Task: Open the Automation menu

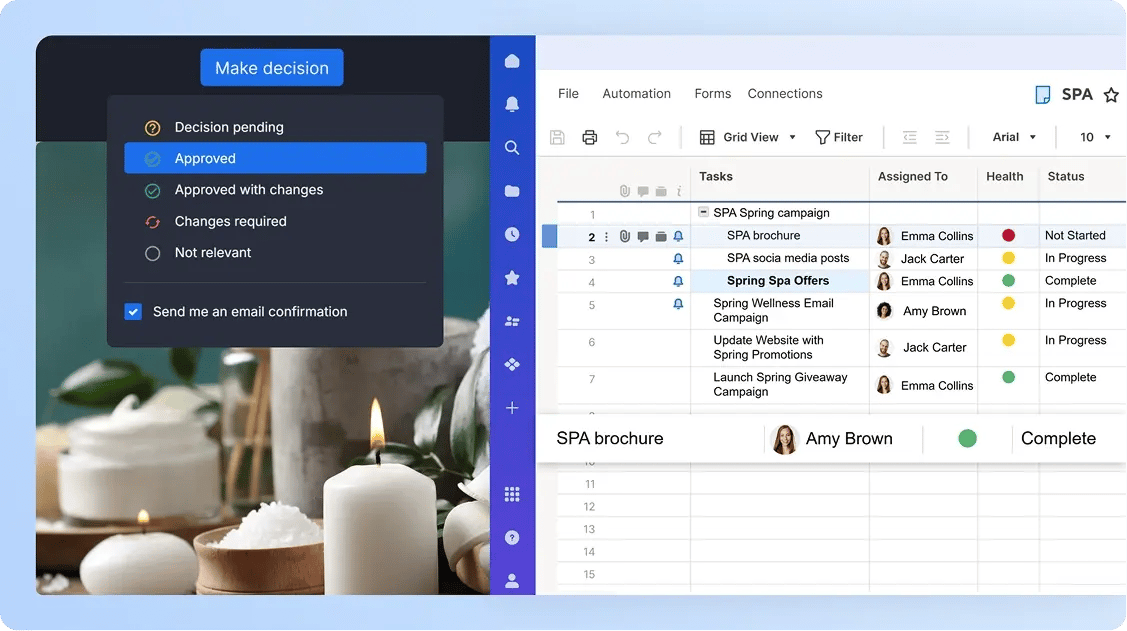Action: coord(636,93)
